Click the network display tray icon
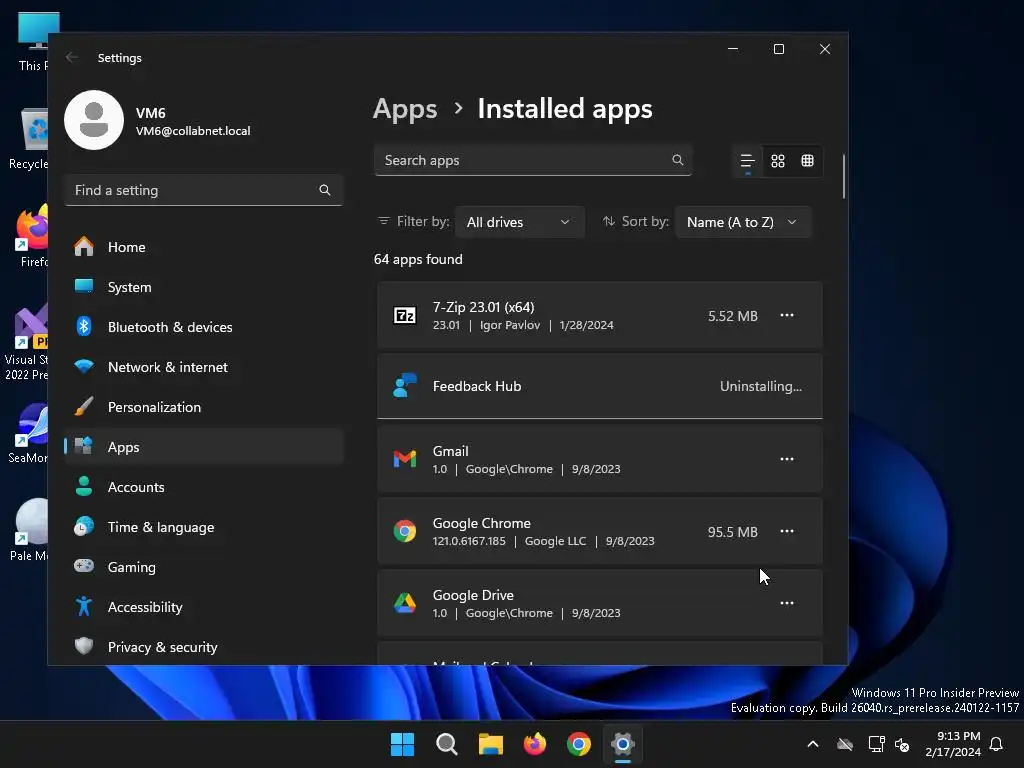 tap(876, 744)
